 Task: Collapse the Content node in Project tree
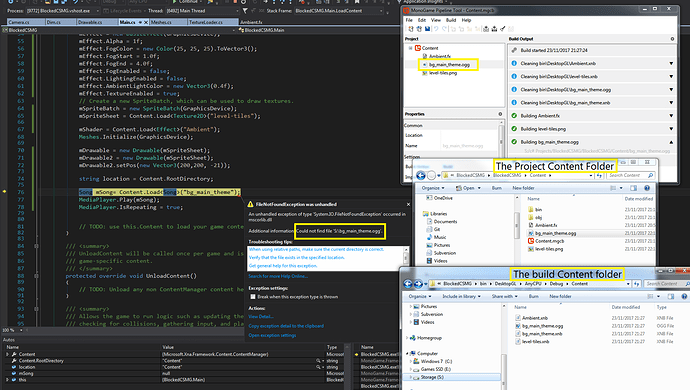pos(410,48)
